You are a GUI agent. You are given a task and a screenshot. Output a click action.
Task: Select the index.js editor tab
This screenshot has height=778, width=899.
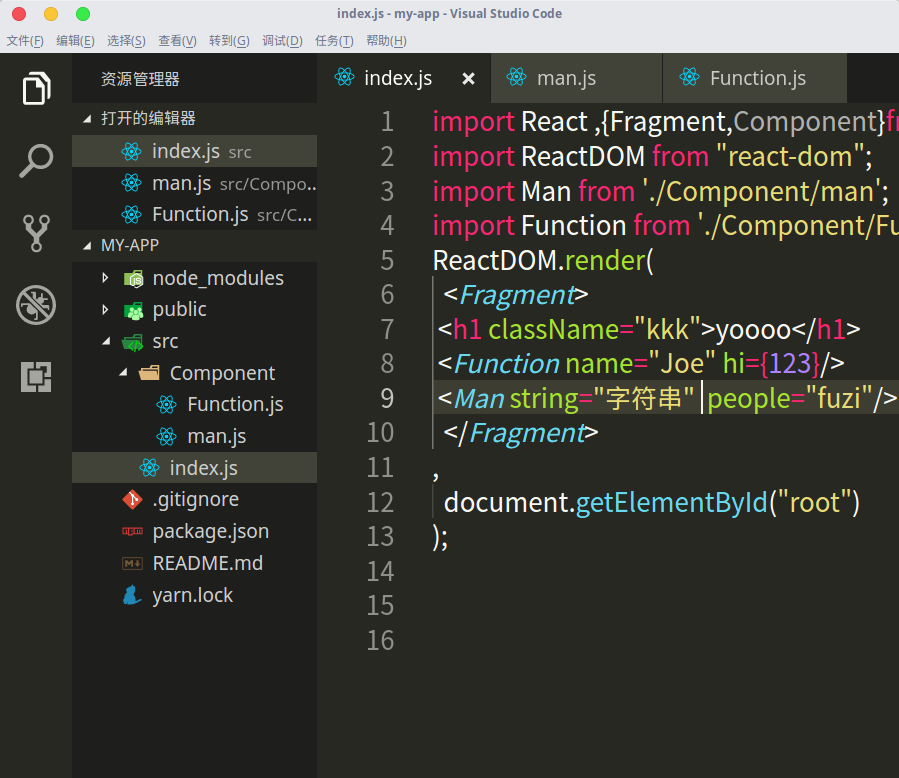(x=404, y=78)
